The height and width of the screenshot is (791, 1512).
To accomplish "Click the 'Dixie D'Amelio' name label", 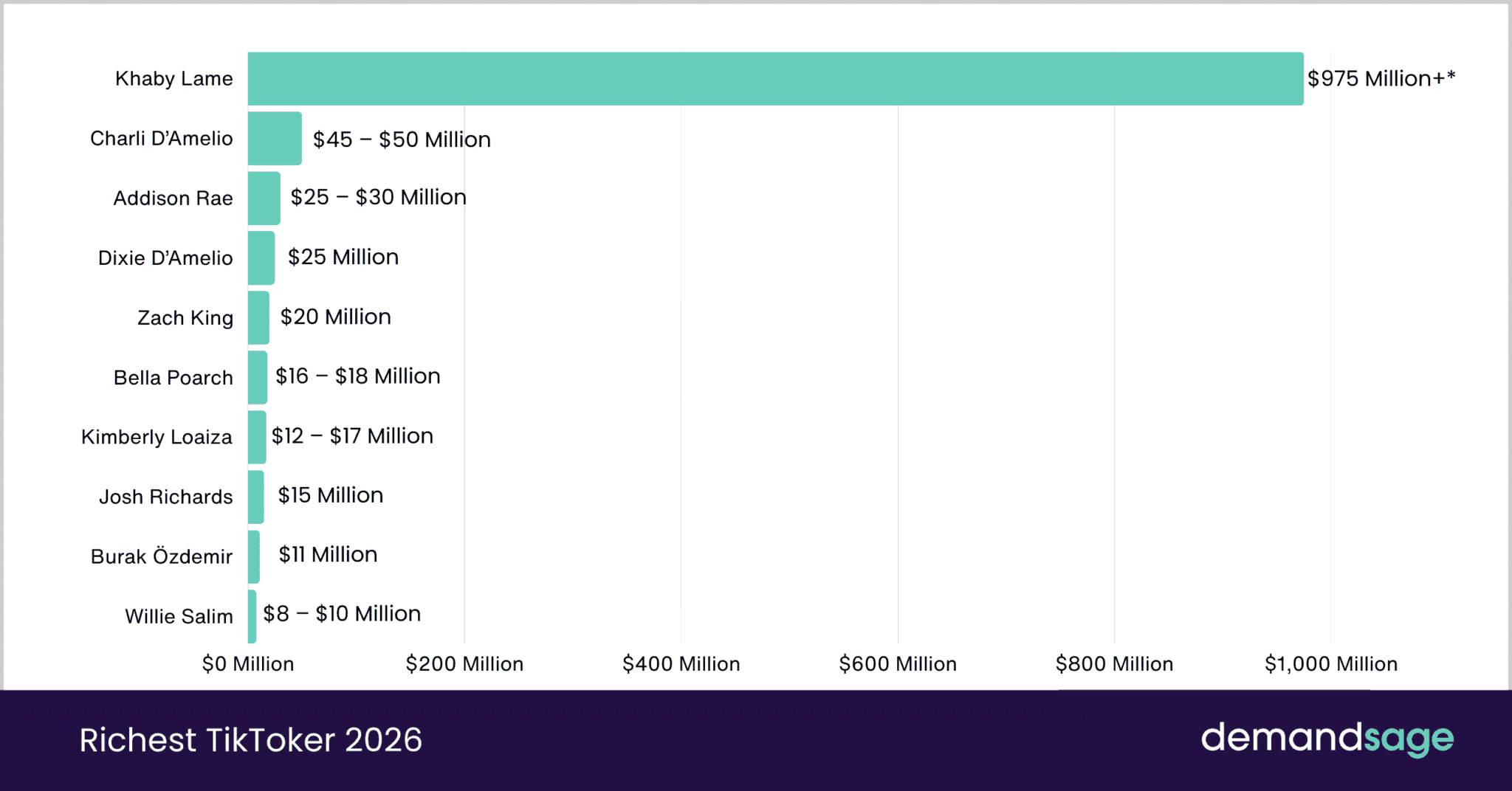I will coord(165,258).
